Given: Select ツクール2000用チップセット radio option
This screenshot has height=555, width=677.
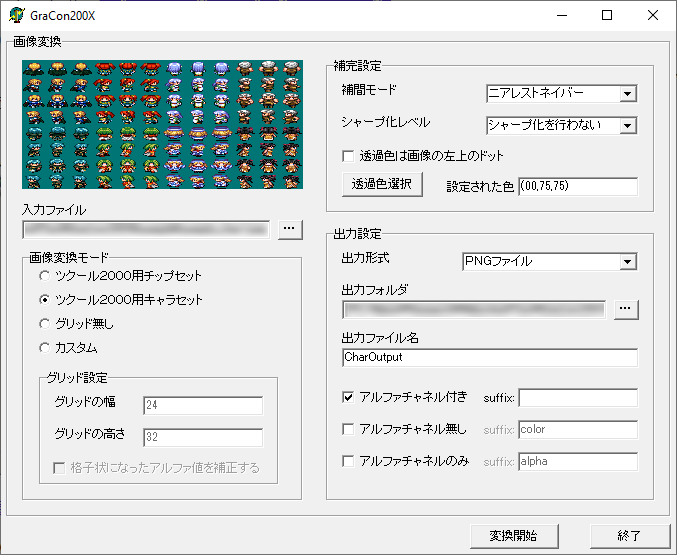Looking at the screenshot, I should [x=44, y=275].
